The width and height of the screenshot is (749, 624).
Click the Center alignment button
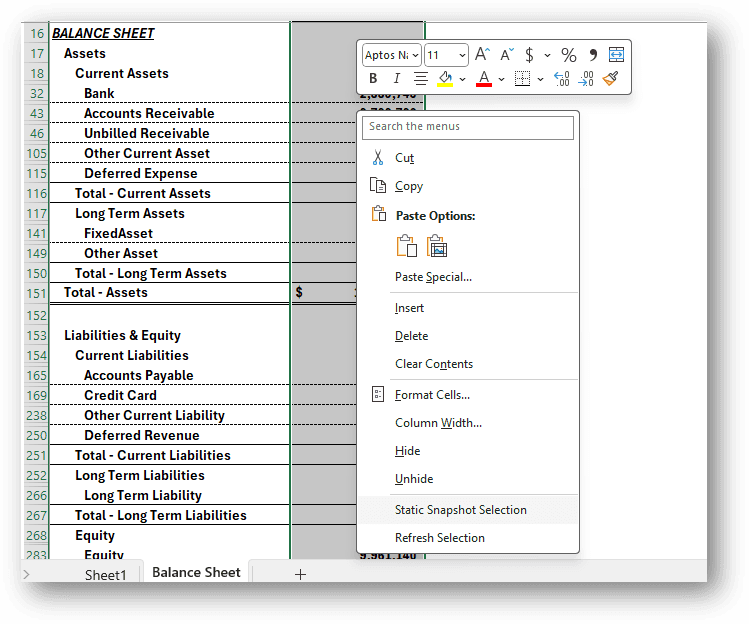tap(420, 78)
